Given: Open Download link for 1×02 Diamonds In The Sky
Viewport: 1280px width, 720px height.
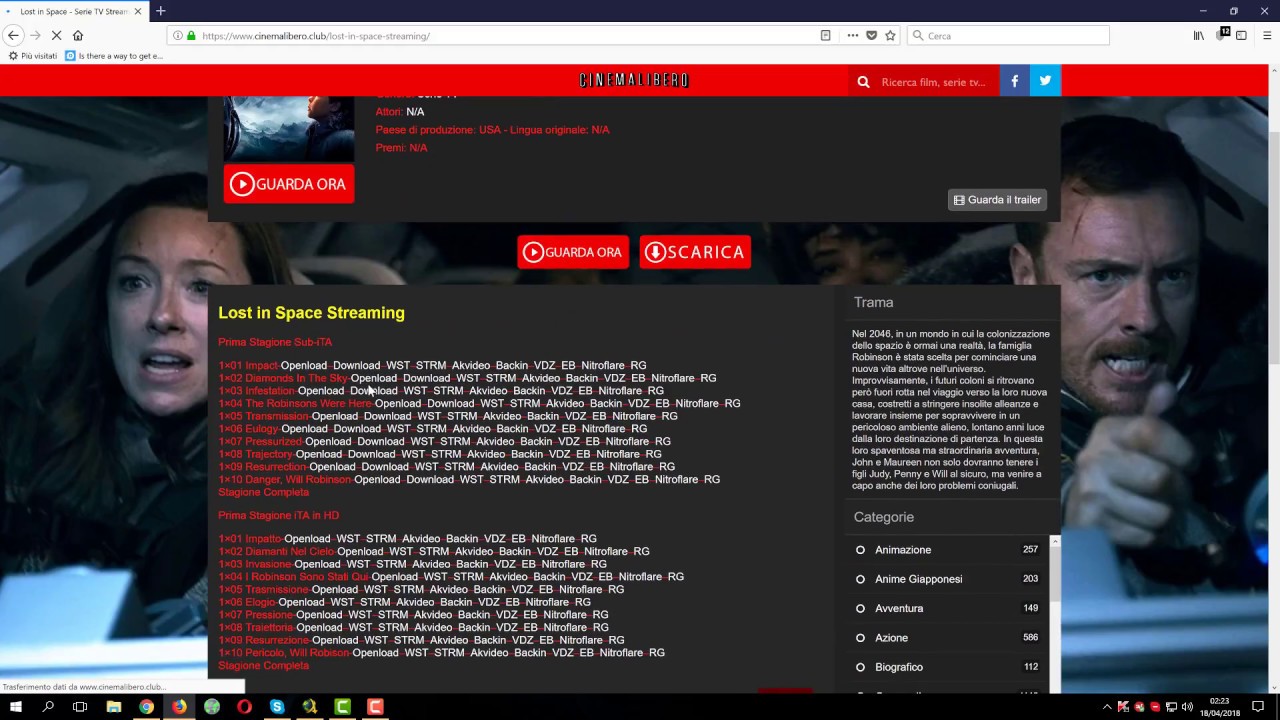Looking at the screenshot, I should pos(427,378).
